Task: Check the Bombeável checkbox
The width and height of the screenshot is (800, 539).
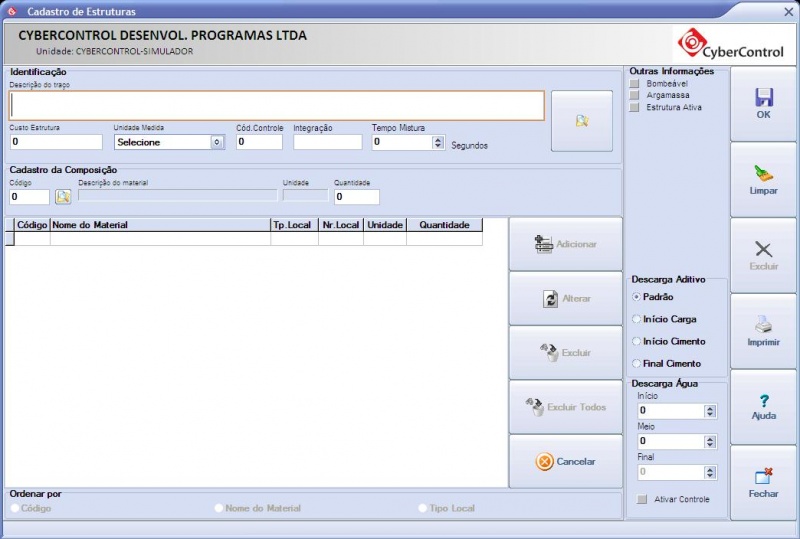Action: click(x=634, y=83)
